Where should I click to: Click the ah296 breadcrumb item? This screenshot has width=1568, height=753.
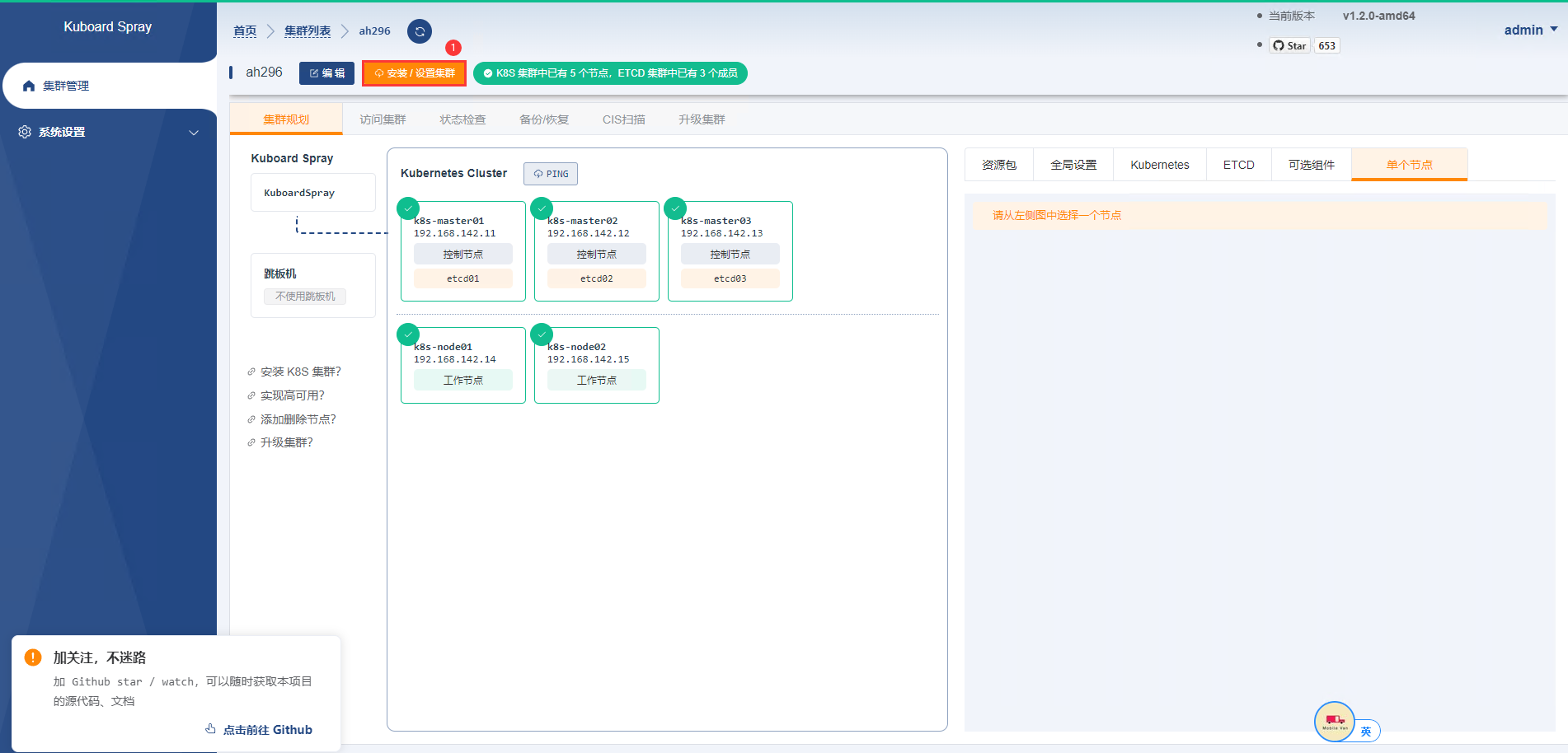click(x=374, y=31)
